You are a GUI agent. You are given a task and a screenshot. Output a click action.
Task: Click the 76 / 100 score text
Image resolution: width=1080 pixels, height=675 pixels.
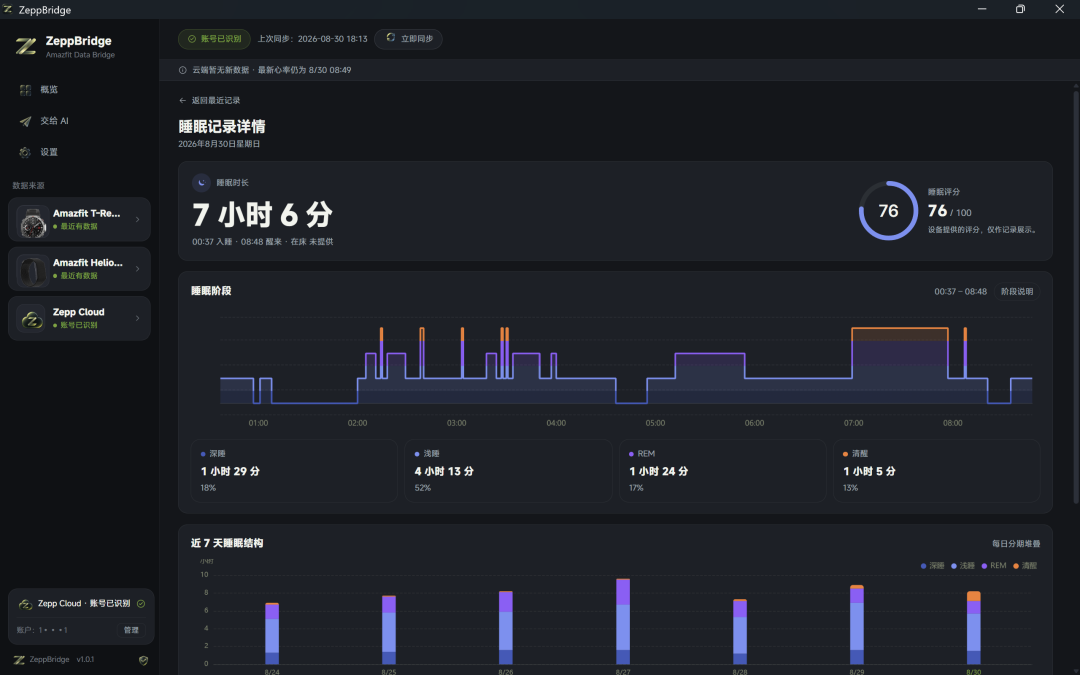pos(950,211)
